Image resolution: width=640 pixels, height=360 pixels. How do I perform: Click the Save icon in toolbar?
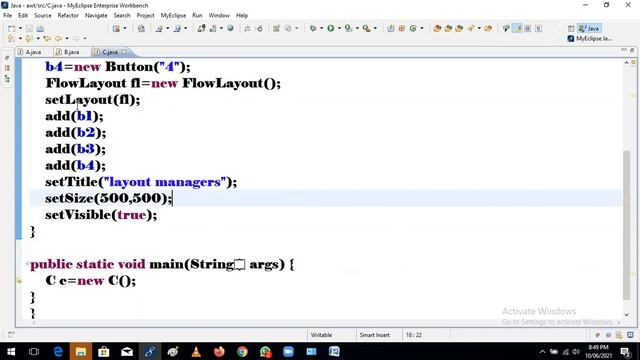point(29,29)
